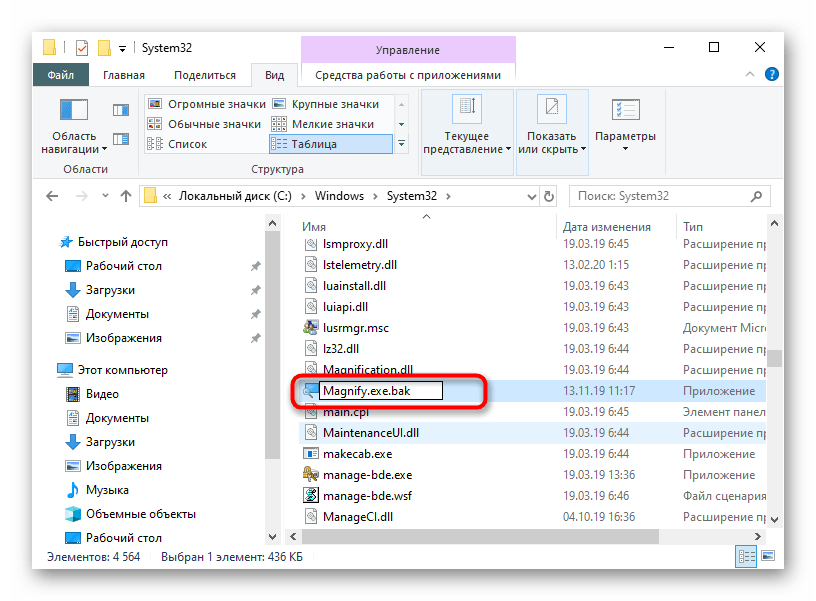The width and height of the screenshot is (816, 601).
Task: Open quick access toolbar customize arrow
Action: 122,49
